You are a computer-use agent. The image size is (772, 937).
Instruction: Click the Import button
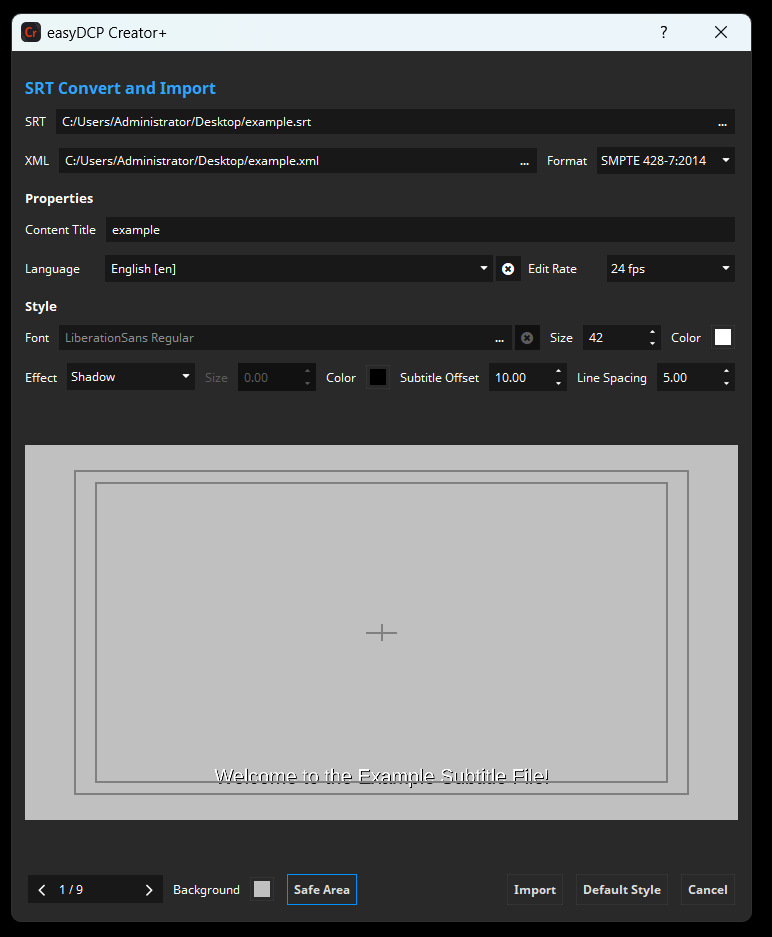(534, 890)
